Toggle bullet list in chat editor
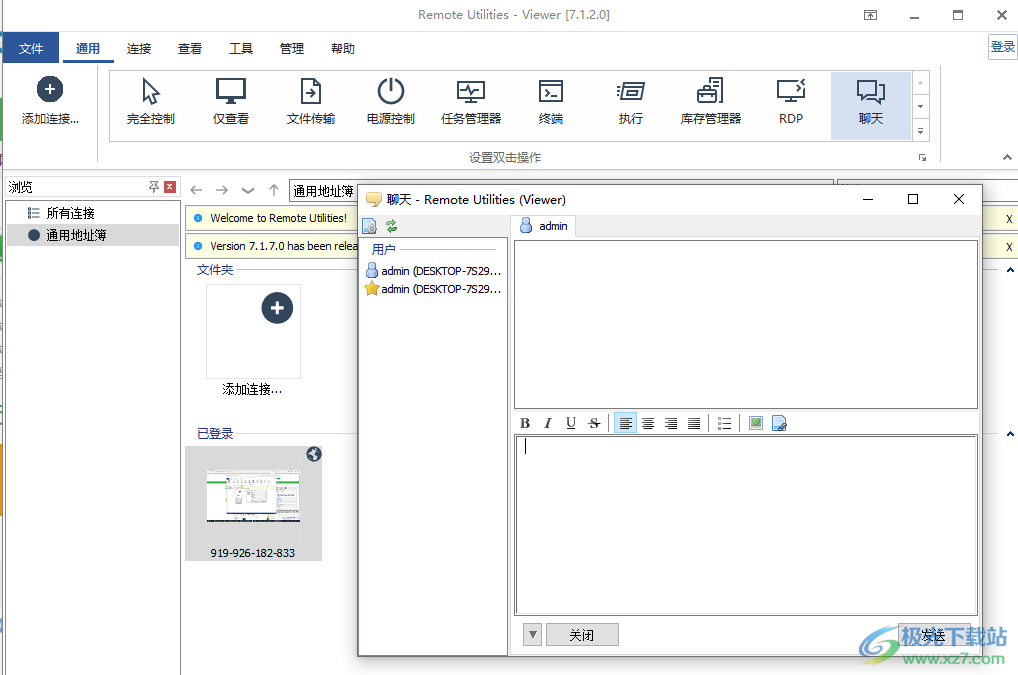The width and height of the screenshot is (1018, 675). [725, 423]
